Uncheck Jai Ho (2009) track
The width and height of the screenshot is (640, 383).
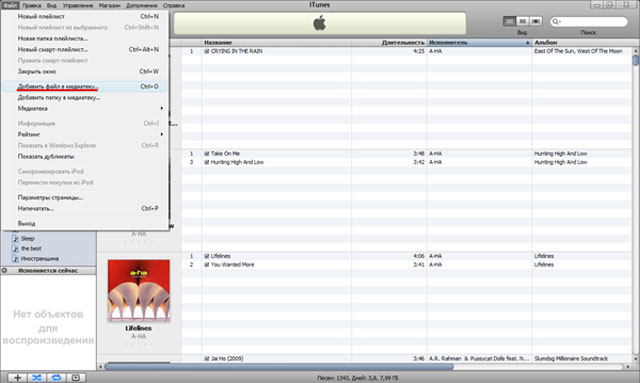click(207, 359)
